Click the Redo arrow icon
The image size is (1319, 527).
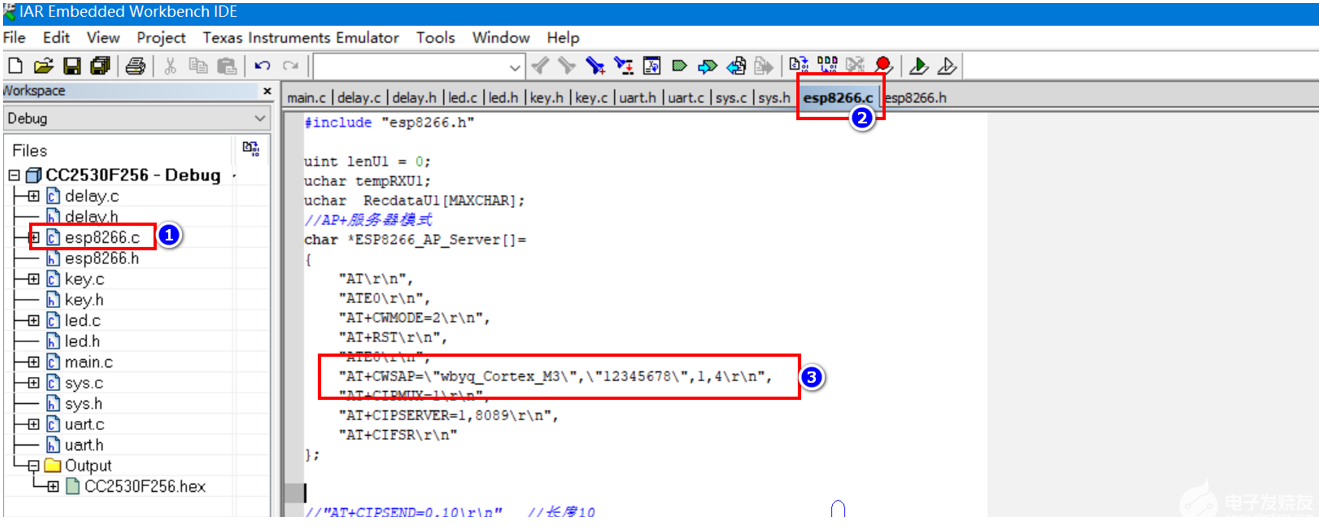tap(290, 66)
